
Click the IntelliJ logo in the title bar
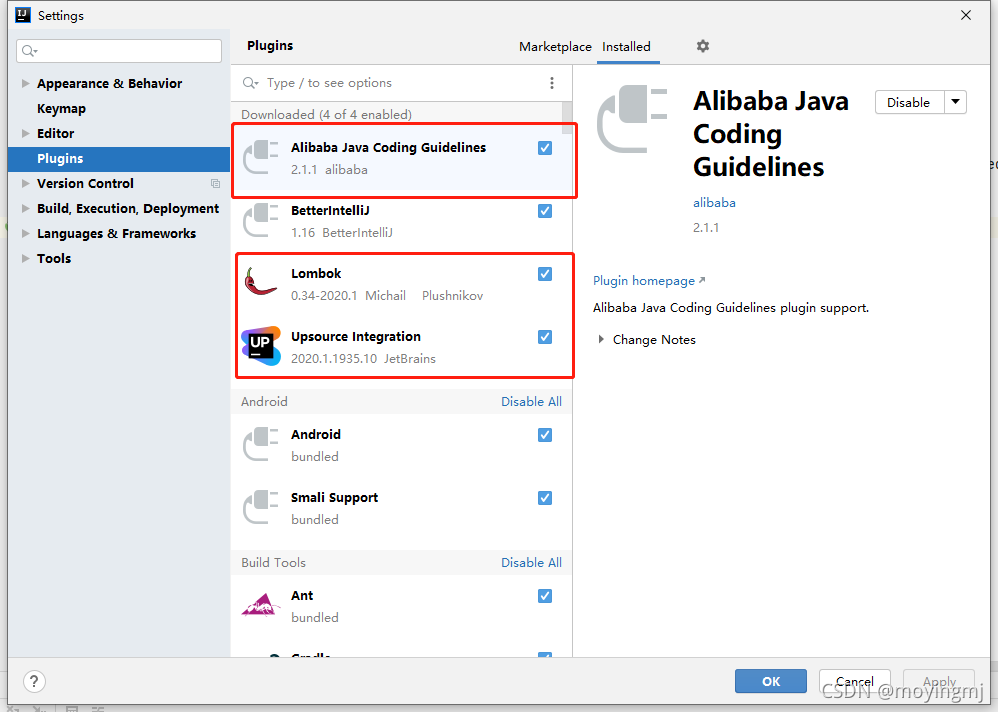click(23, 15)
